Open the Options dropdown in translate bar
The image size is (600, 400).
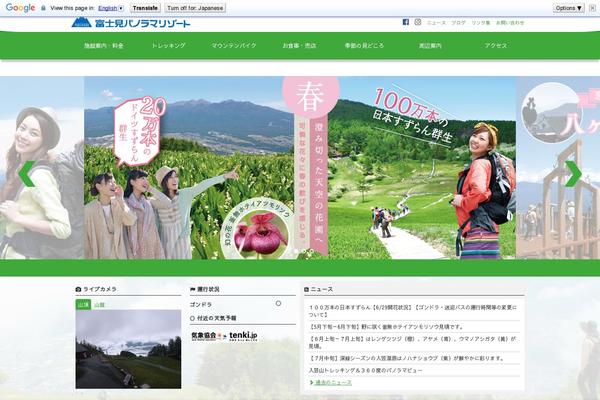click(568, 8)
